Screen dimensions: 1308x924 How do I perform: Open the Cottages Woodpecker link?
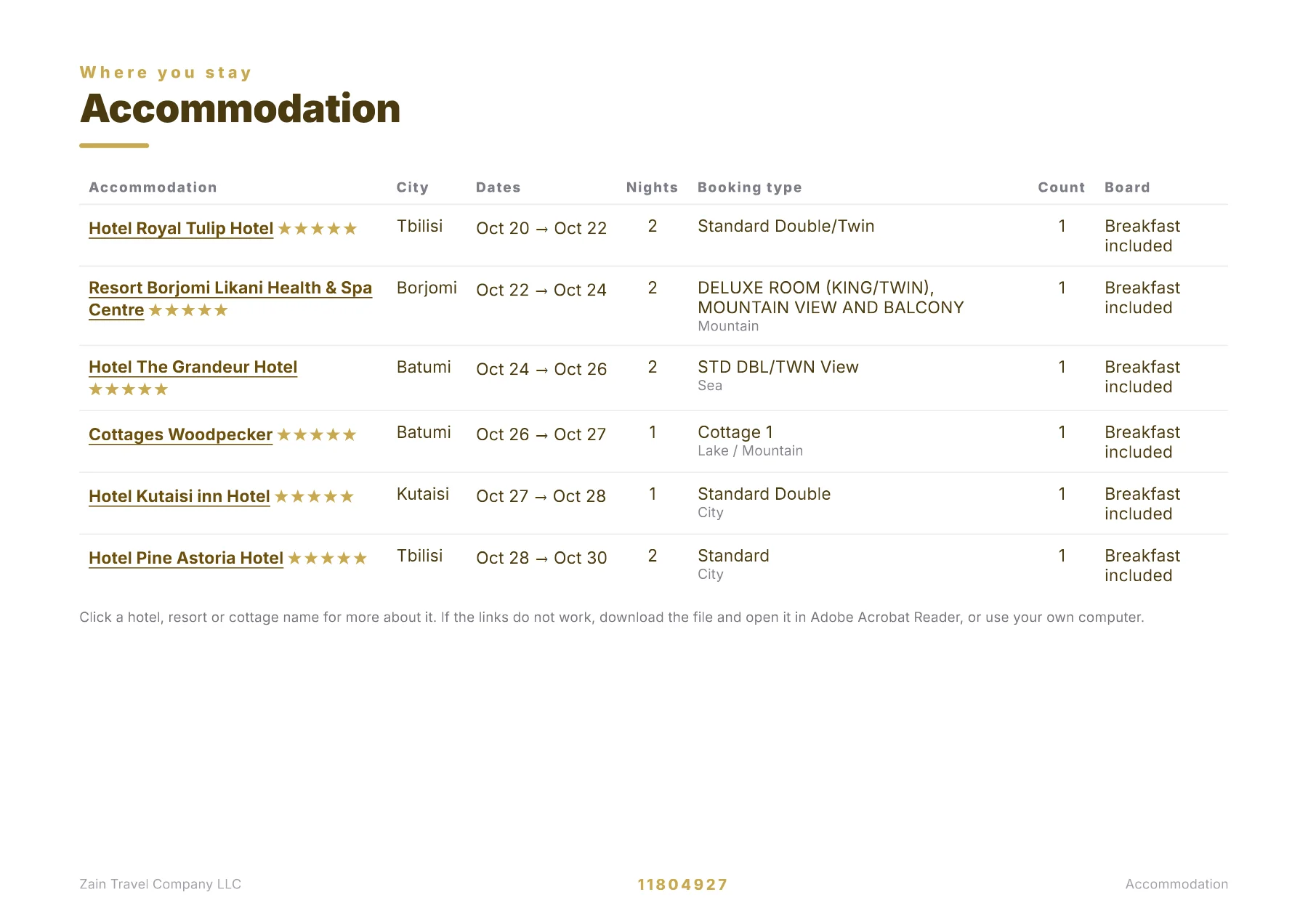(x=180, y=434)
